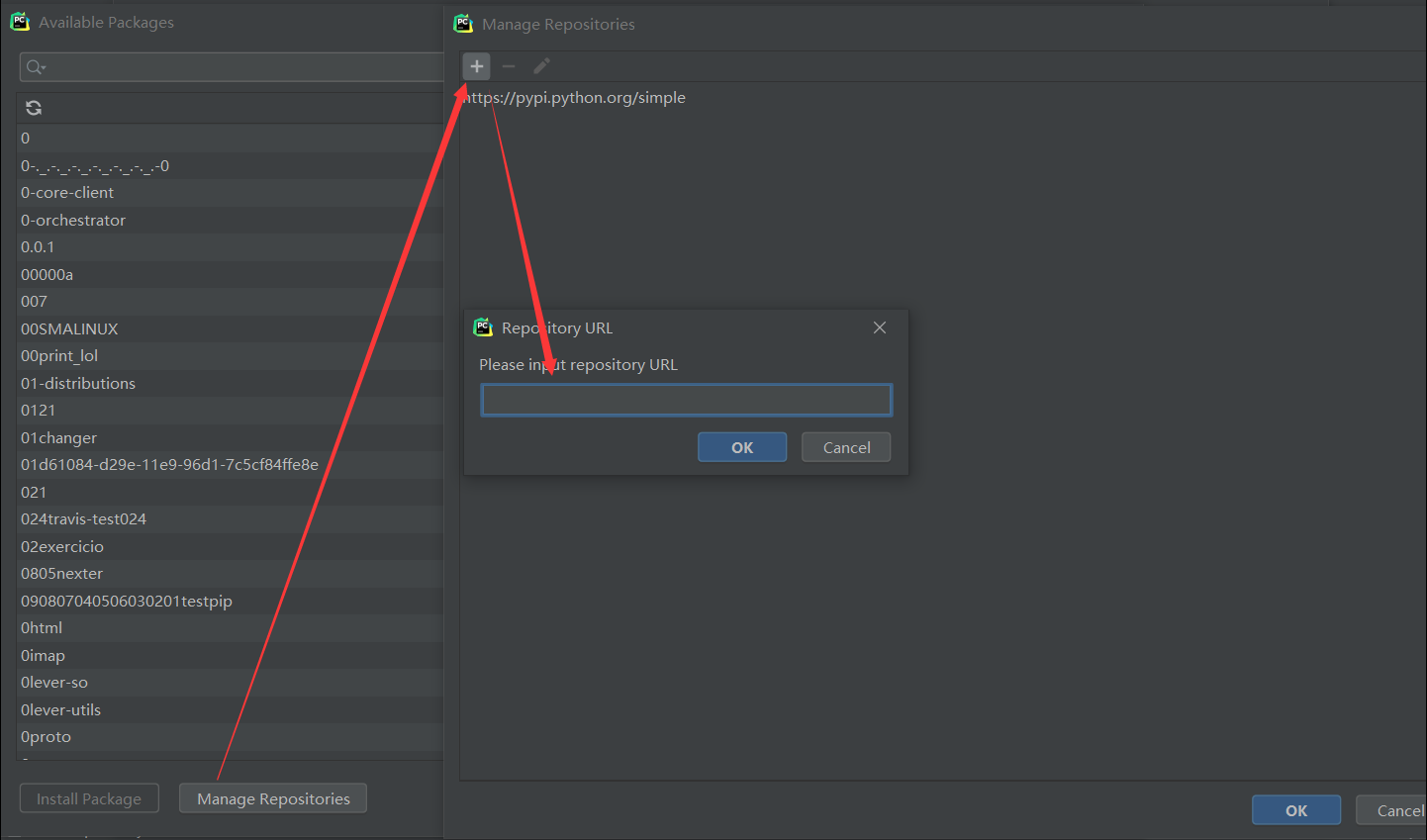
Task: Select the 090807040506030201testpip package
Action: 230,601
